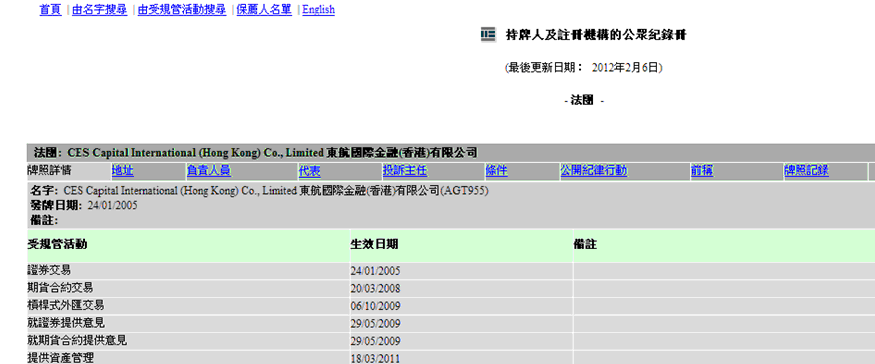This screenshot has height=364, width=875.
Task: Click the 提供資產管理 row cell
Action: coord(188,358)
